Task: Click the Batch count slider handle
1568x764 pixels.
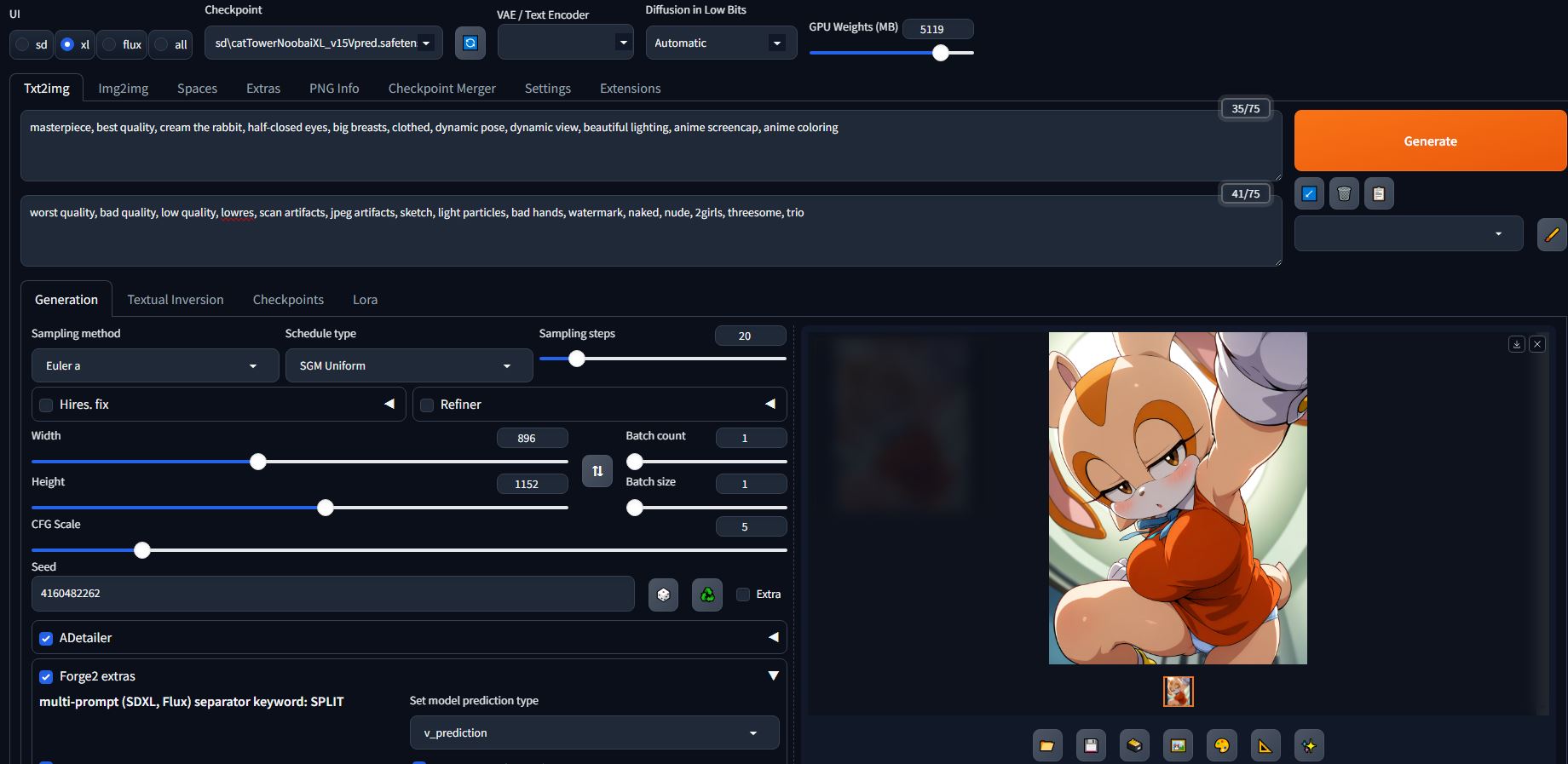Action: click(635, 462)
